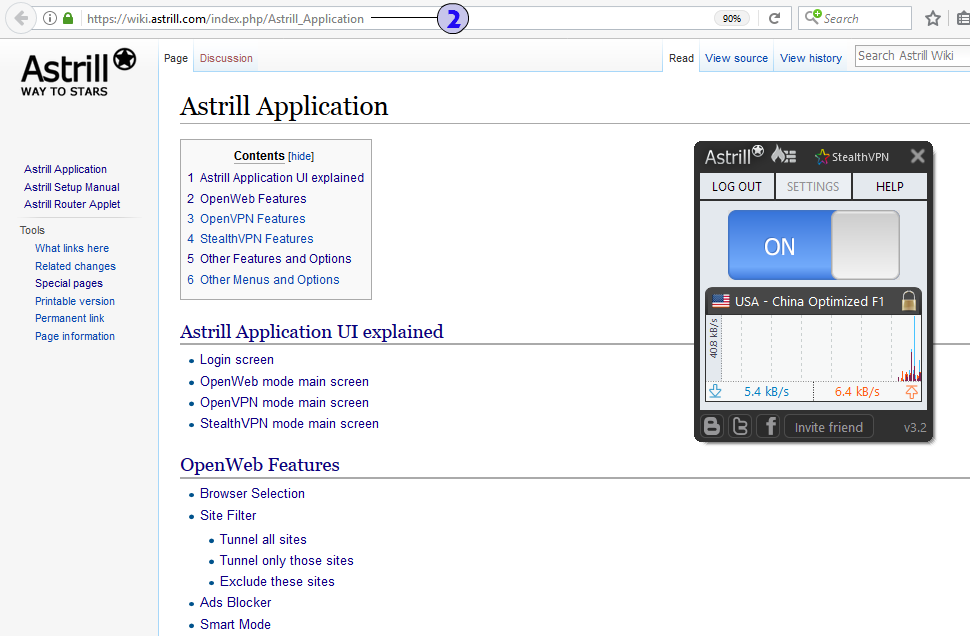The height and width of the screenshot is (636, 970).
Task: Open Permanent link in Tools
Action: click(x=69, y=318)
